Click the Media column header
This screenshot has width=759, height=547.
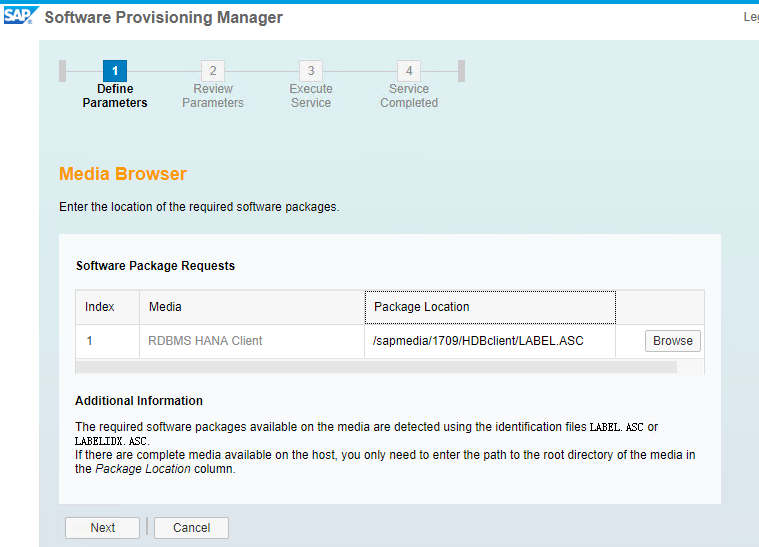(166, 307)
